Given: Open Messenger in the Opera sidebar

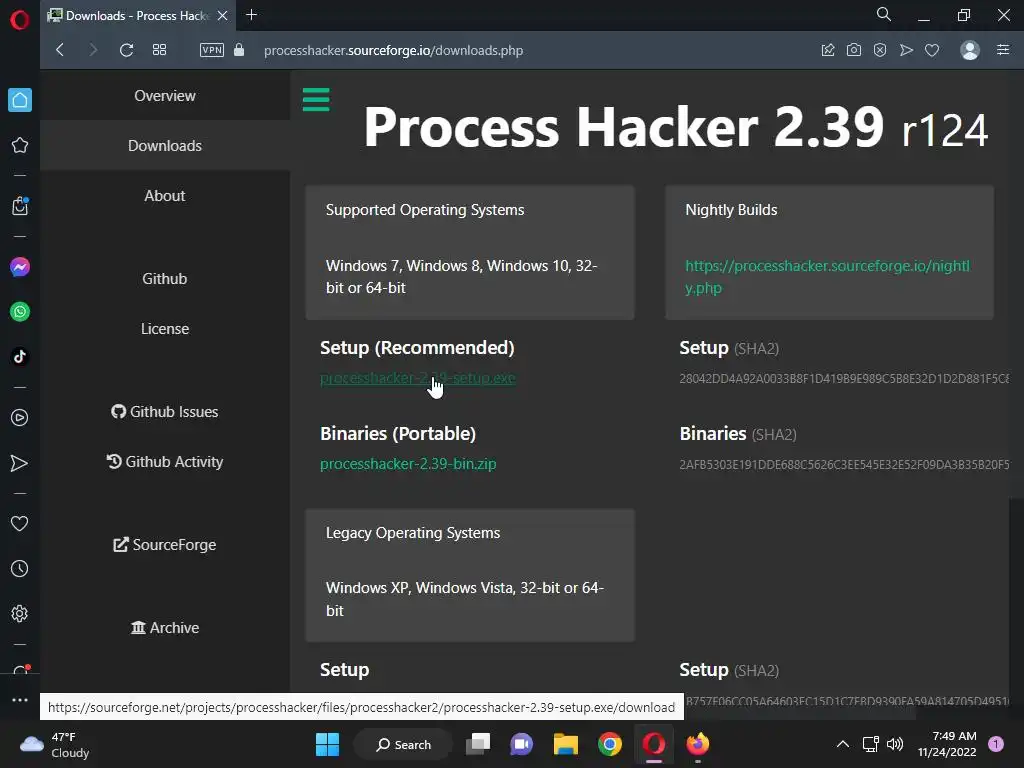Looking at the screenshot, I should point(20,267).
